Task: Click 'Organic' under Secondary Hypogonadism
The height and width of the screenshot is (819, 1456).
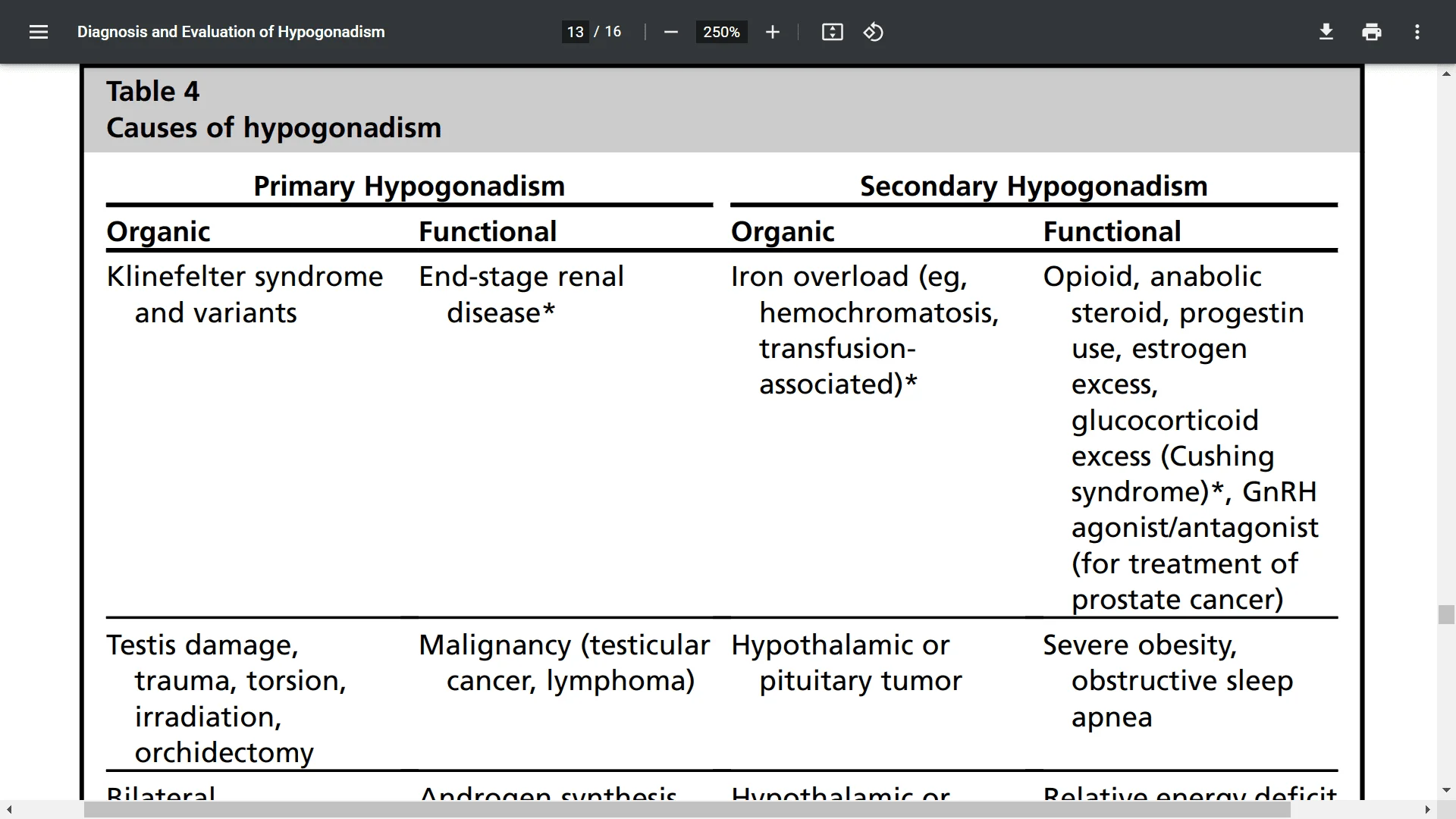Action: 783,232
